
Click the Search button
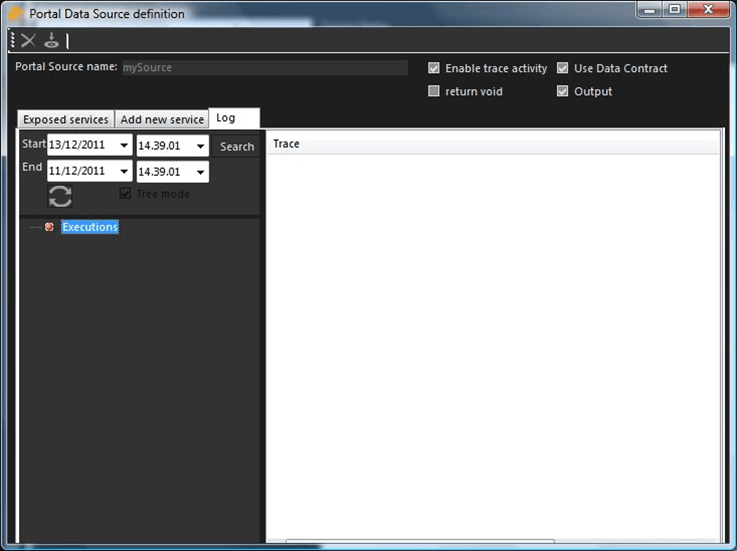click(x=236, y=147)
